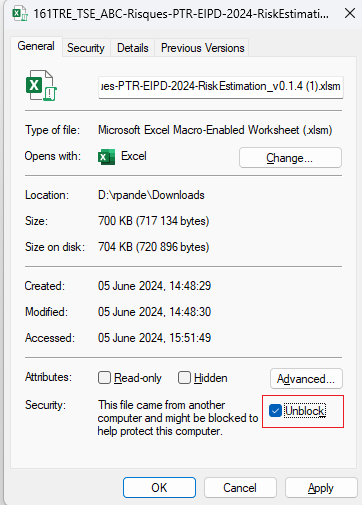Viewport: 363px width, 506px height.
Task: Click Apply to save property changes
Action: 321,488
